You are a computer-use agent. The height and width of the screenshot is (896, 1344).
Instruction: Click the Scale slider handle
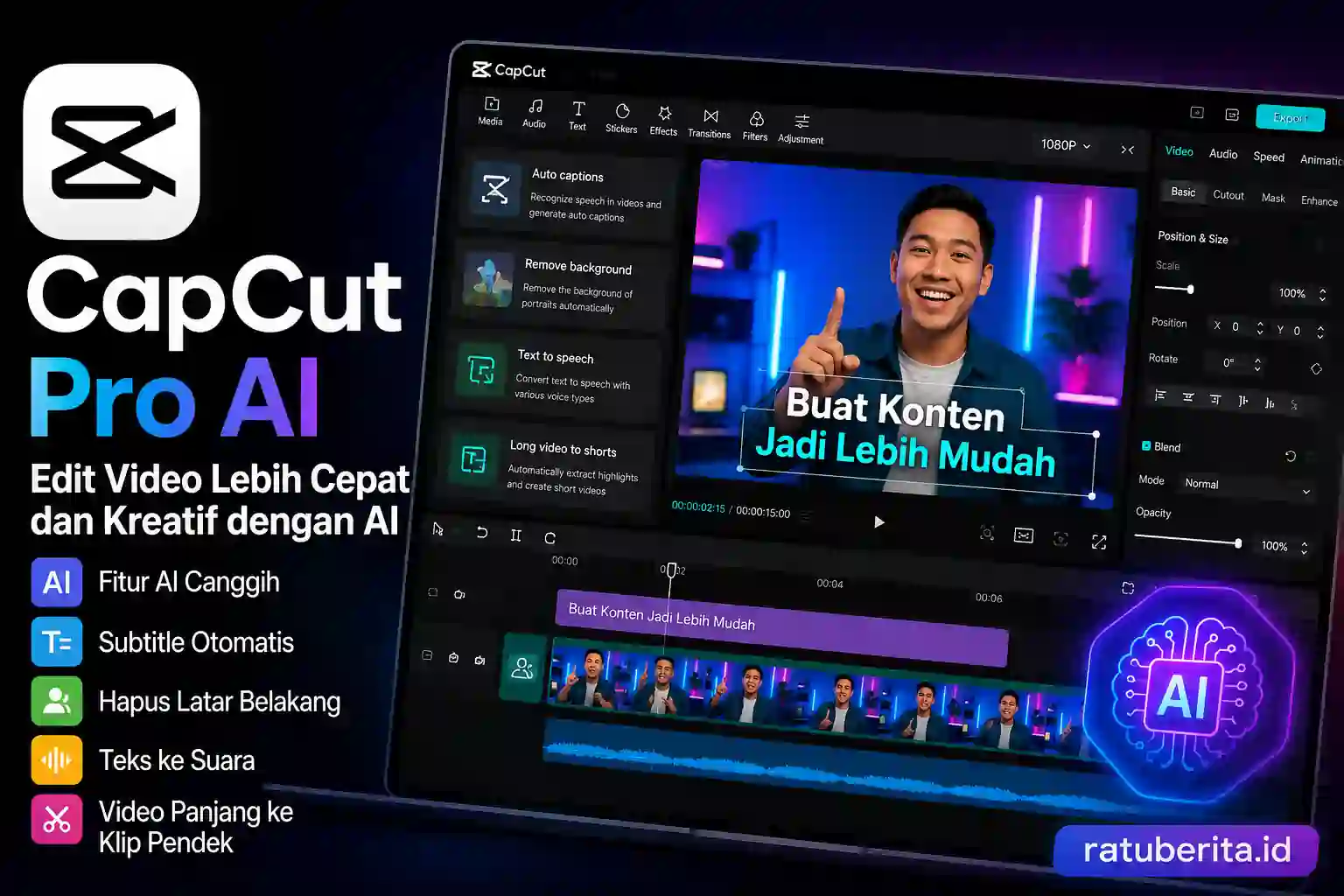[1190, 289]
